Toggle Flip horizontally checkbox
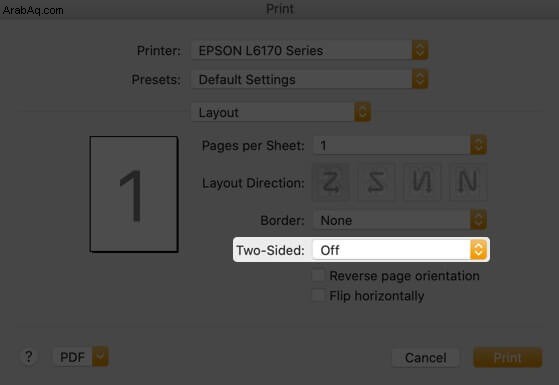 (318, 295)
